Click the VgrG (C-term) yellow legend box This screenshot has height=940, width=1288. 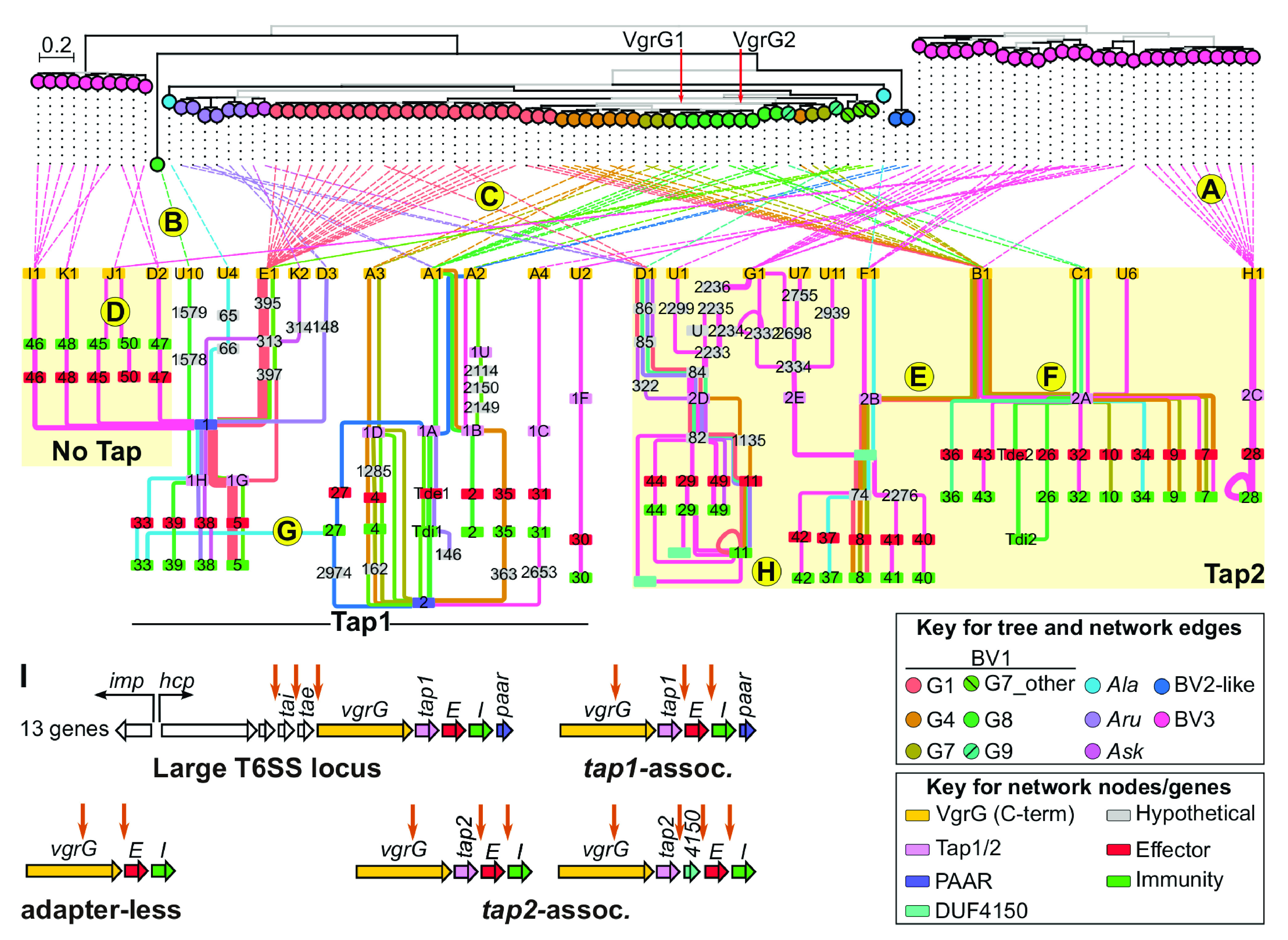tap(917, 815)
